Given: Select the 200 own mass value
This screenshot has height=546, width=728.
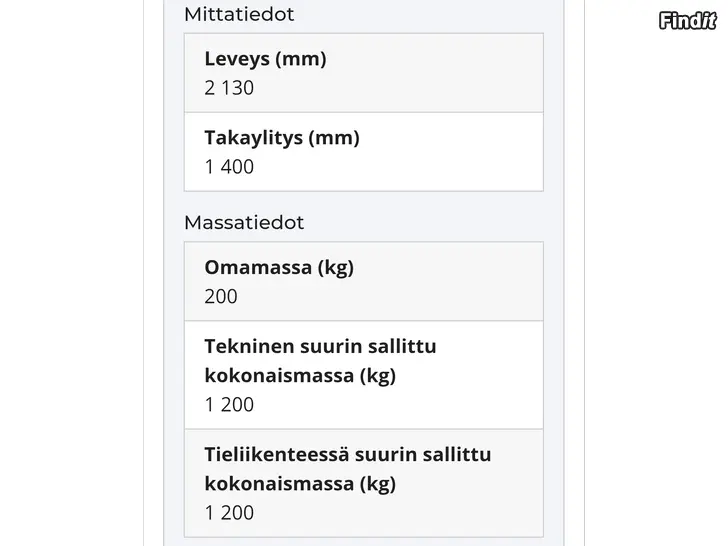Looking at the screenshot, I should (221, 296).
